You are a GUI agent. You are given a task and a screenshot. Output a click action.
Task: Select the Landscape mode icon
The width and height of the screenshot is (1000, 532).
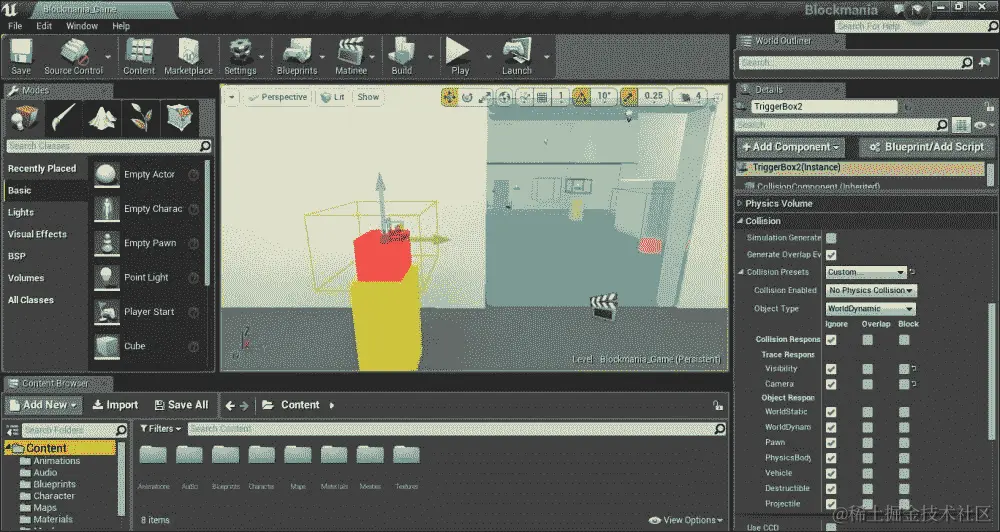coord(103,118)
